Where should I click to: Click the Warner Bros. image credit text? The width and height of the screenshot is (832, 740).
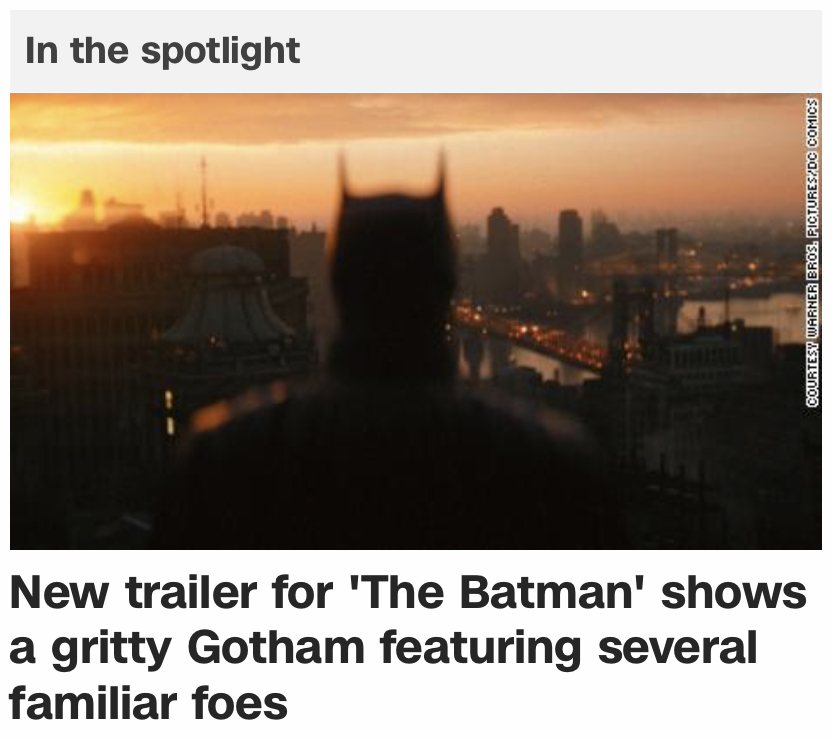pyautogui.click(x=813, y=250)
